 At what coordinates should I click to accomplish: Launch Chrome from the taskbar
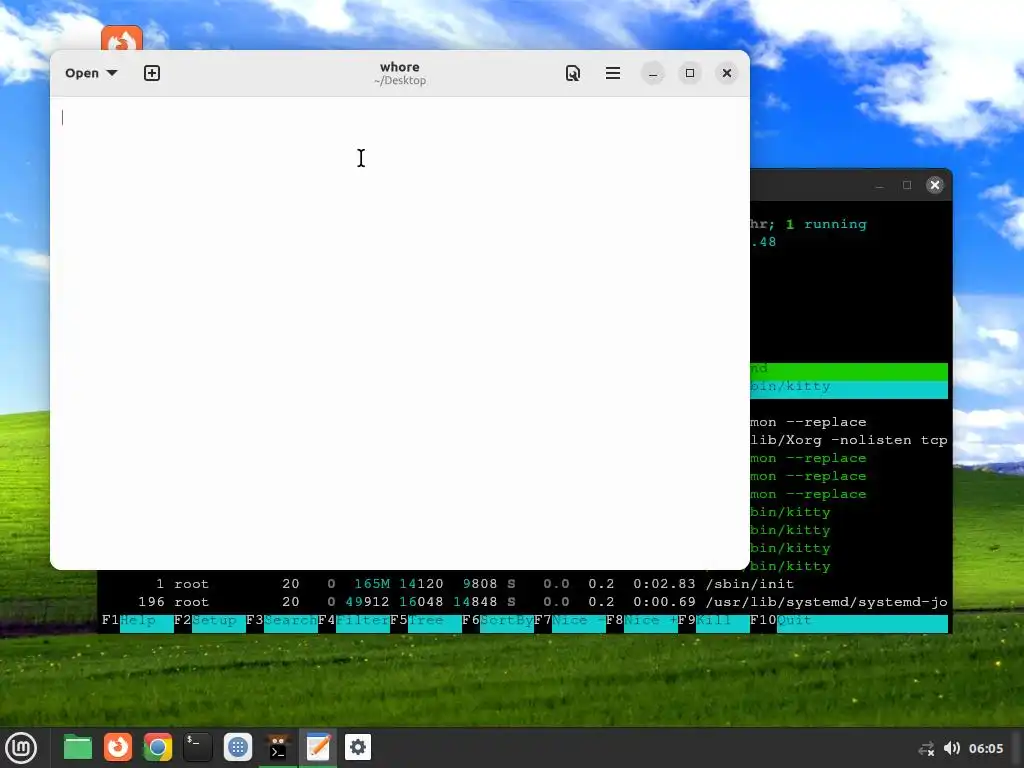[157, 748]
